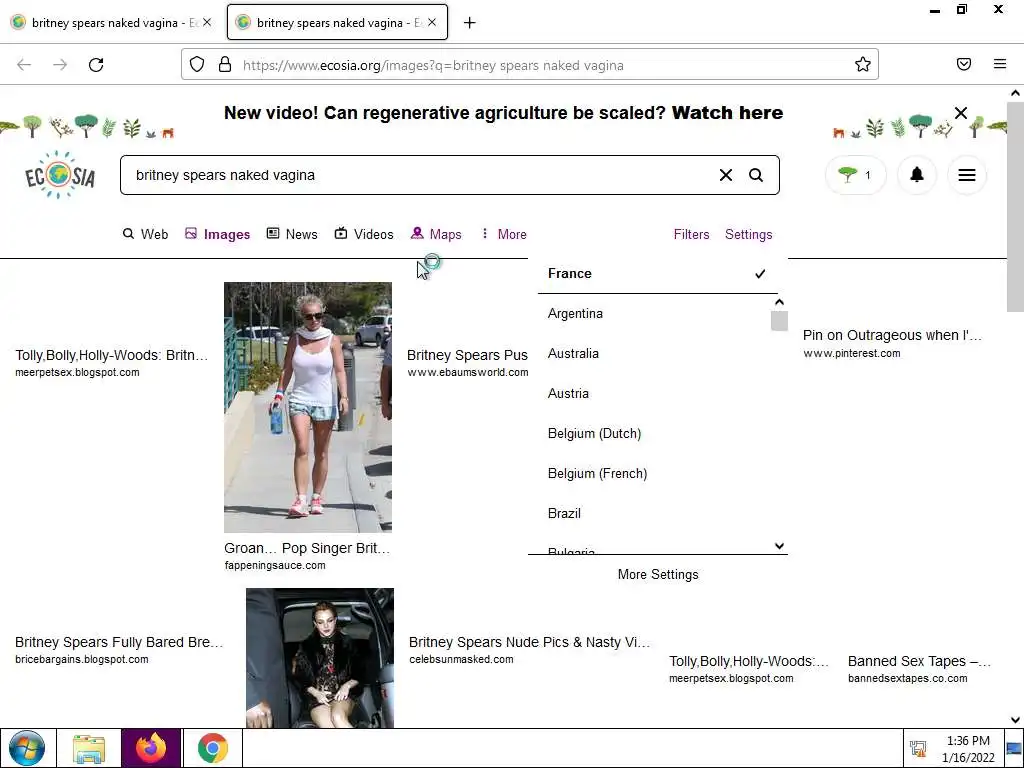
Task: Select the Images search tab
Action: [x=217, y=234]
